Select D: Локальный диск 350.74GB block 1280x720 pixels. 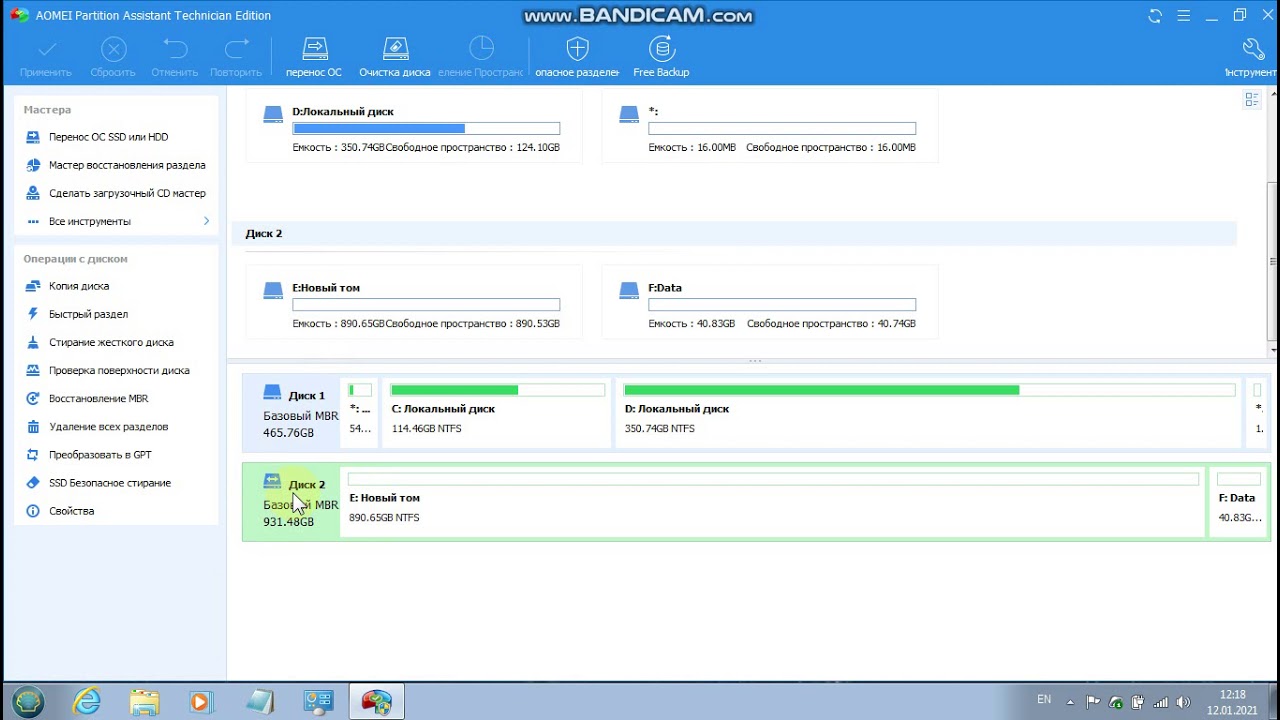(x=929, y=412)
